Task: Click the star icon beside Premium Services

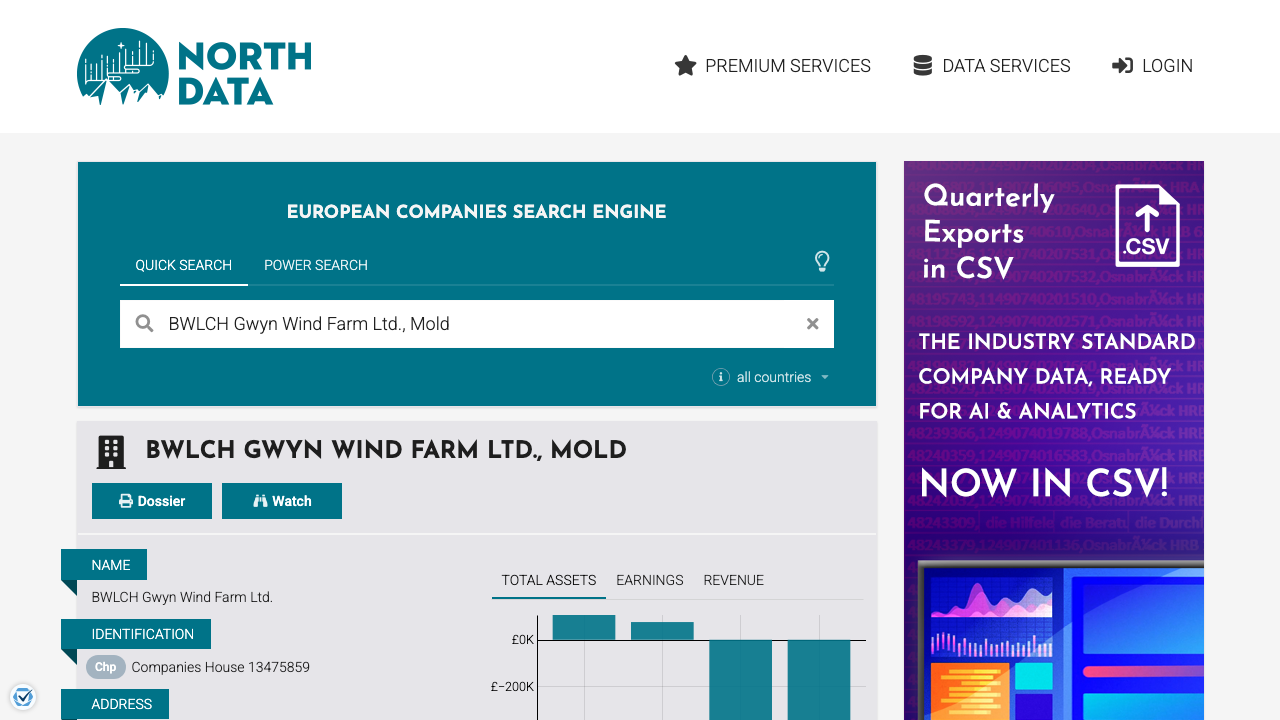Action: point(685,65)
